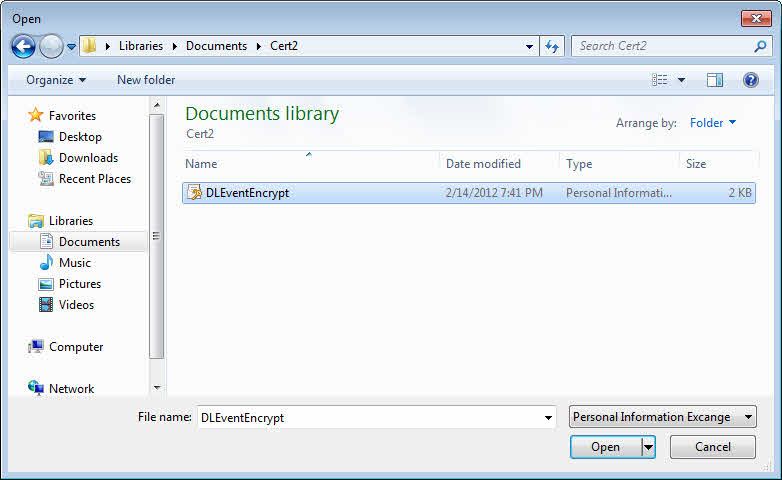This screenshot has height=480, width=782.
Task: Click the greyed Forward navigation arrow
Action: pyautogui.click(x=51, y=47)
